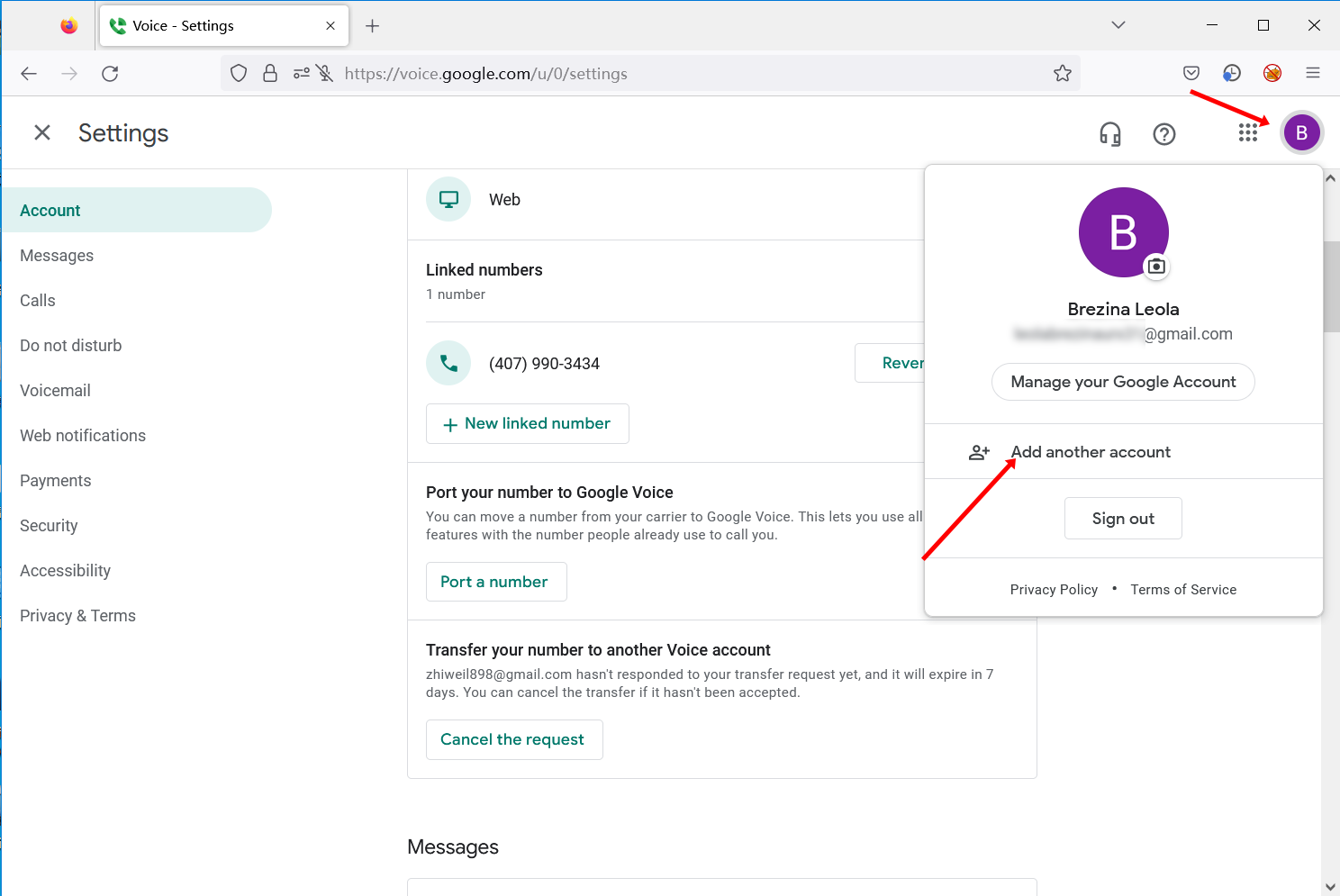Open the list all tabs dropdown
Viewport: 1340px width, 896px height.
click(x=1118, y=25)
